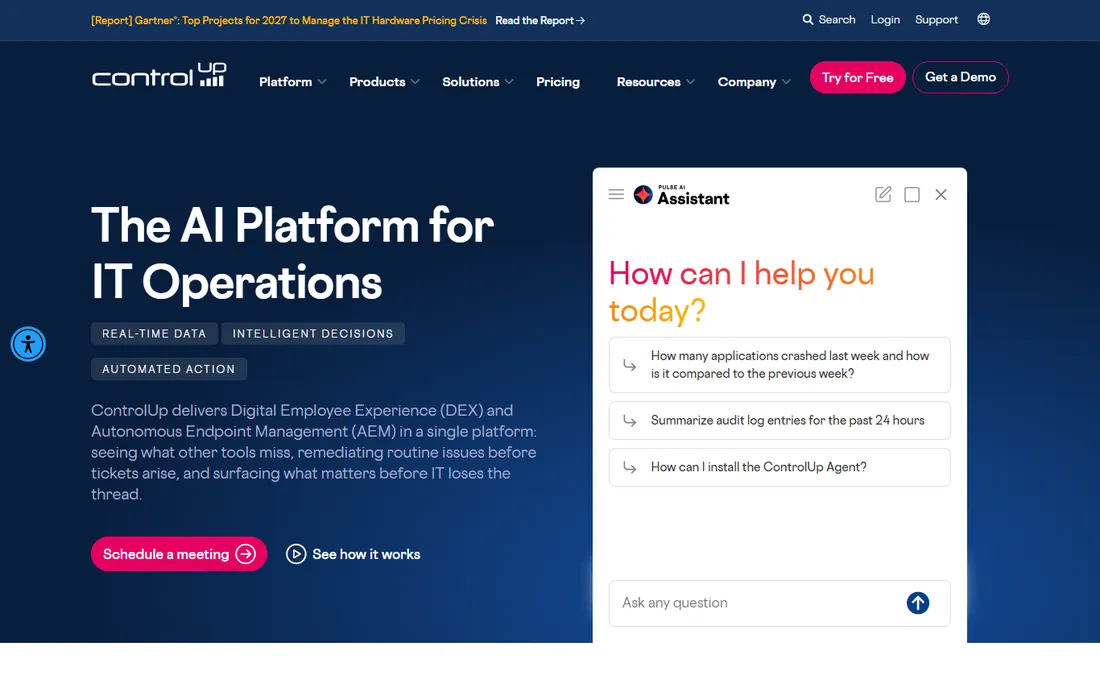1100x688 pixels.
Task: Expand the Products menu chevron
Action: point(415,82)
